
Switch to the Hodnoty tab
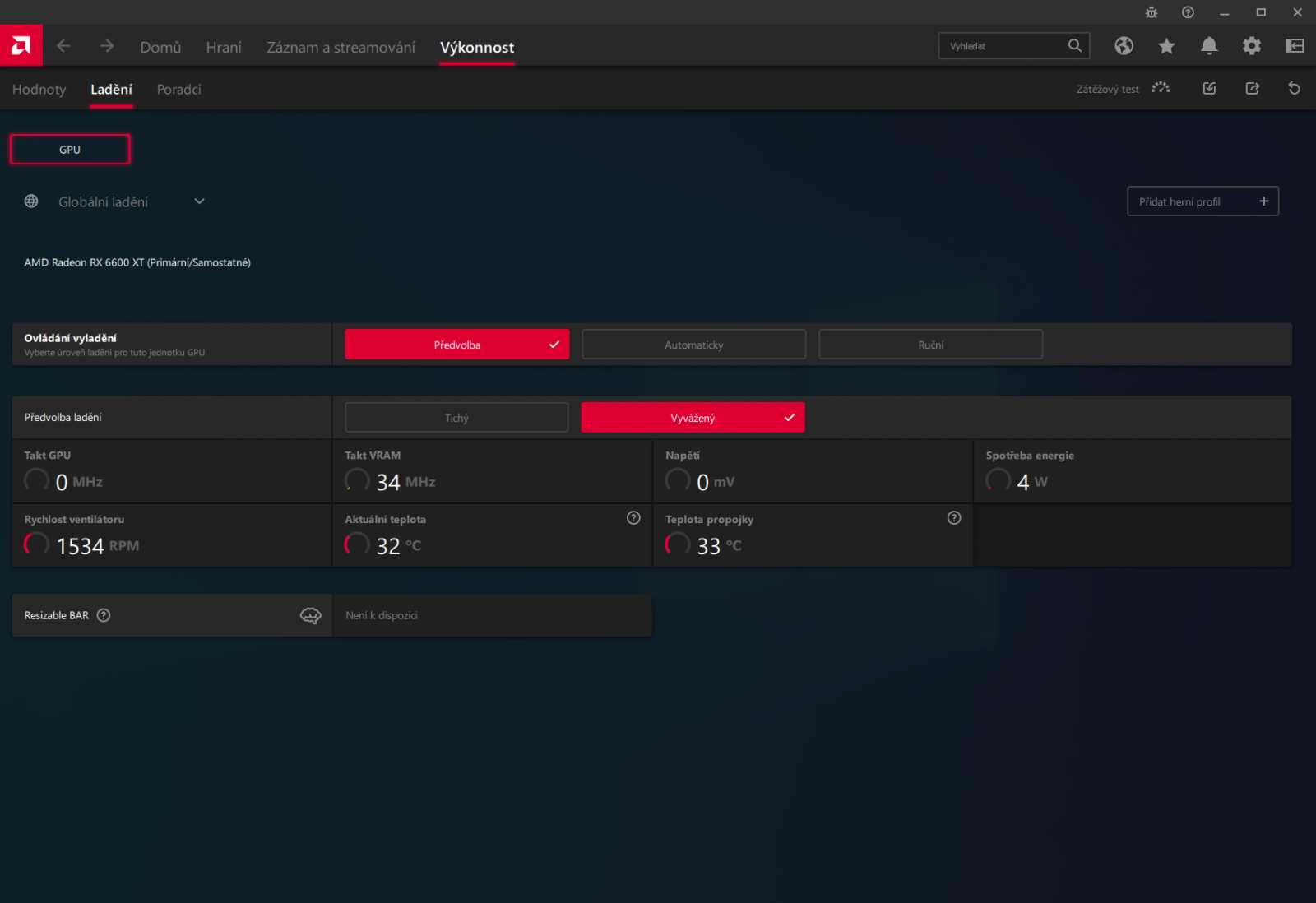pyautogui.click(x=39, y=89)
